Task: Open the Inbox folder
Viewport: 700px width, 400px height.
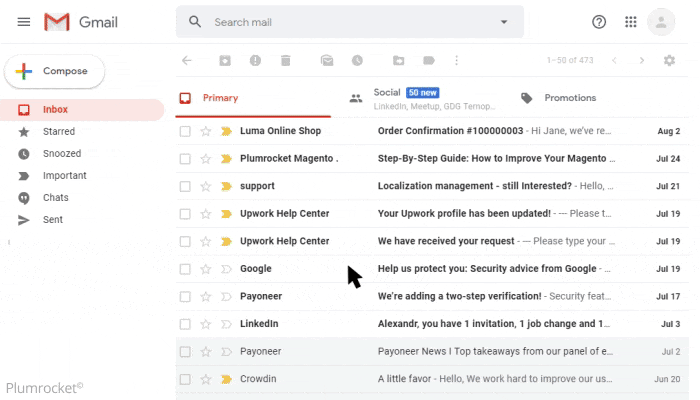Action: [x=83, y=109]
